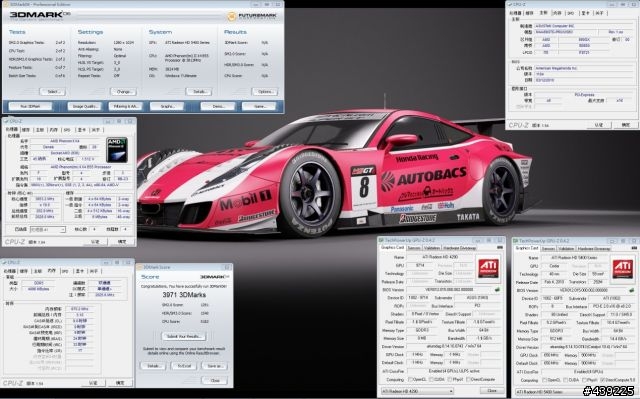Click title bar icon of HD 4290 GPU-Z window
The height and width of the screenshot is (399, 640).
381,240
